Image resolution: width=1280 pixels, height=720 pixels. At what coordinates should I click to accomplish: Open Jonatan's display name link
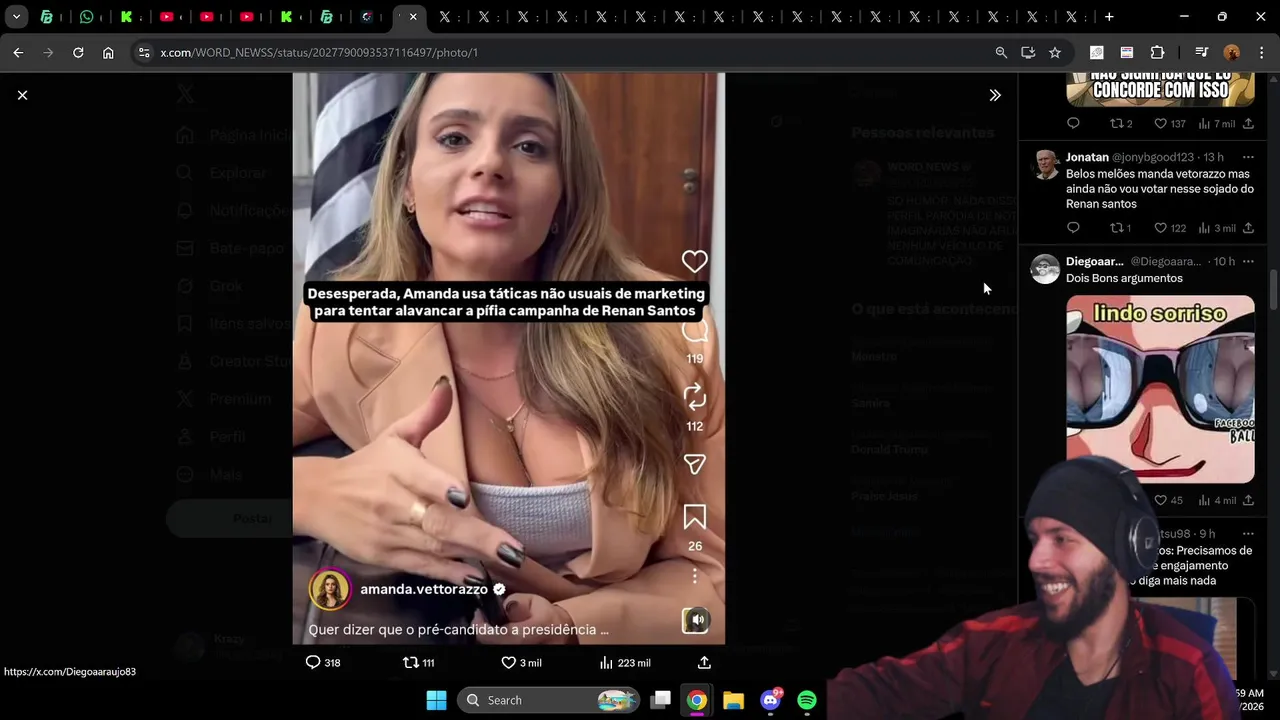[1087, 157]
